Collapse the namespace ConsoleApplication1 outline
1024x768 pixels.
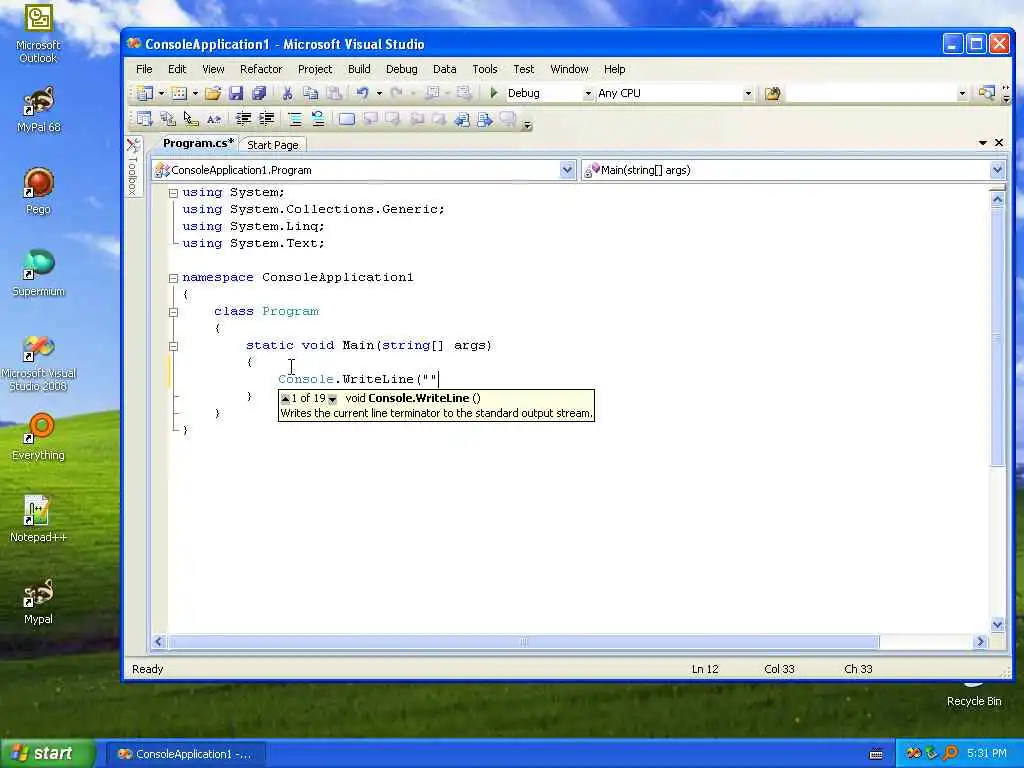click(x=173, y=278)
